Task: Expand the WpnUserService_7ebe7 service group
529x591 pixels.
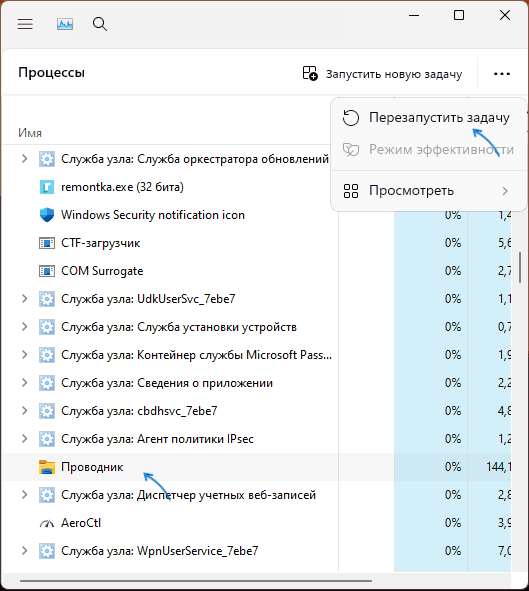Action: (24, 551)
